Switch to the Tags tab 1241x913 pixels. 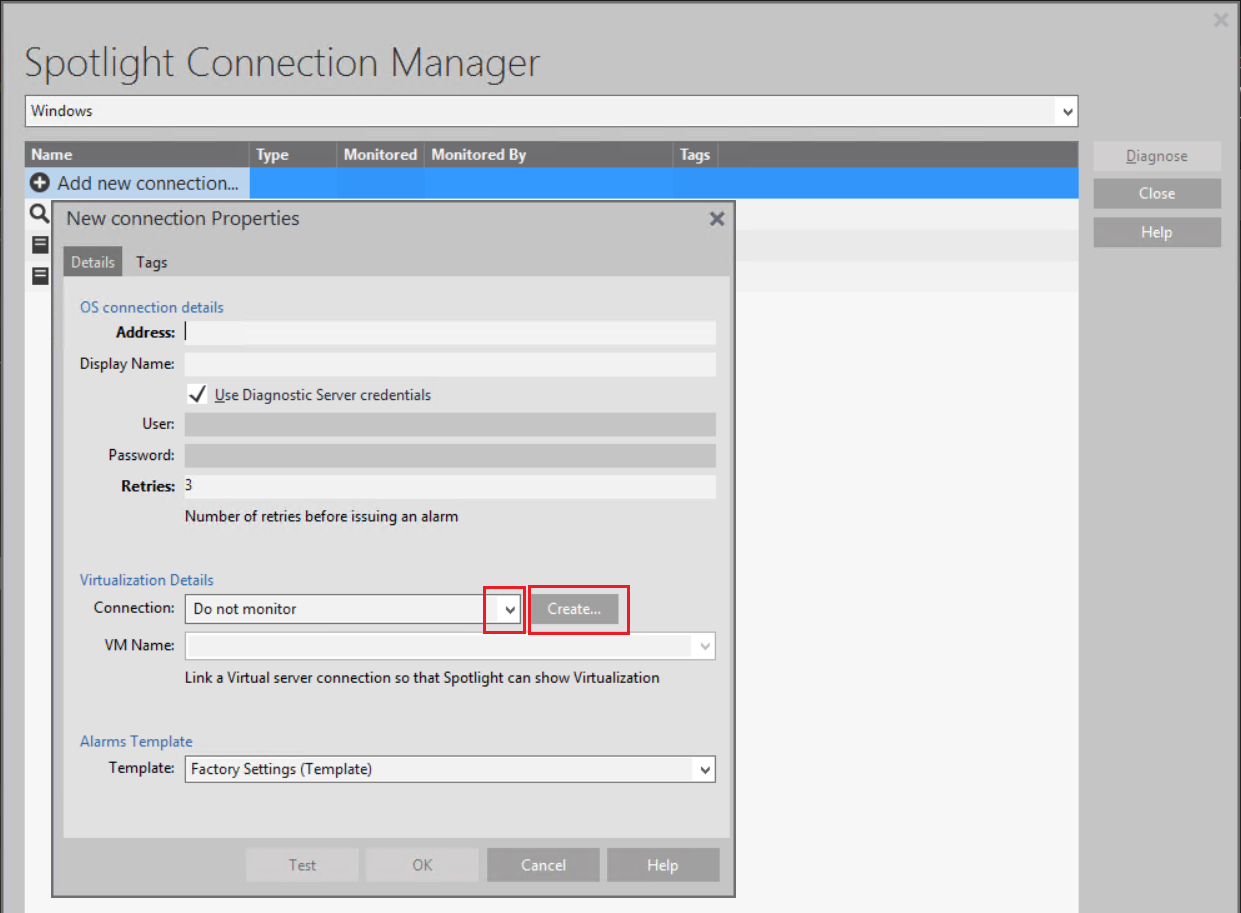[x=152, y=262]
